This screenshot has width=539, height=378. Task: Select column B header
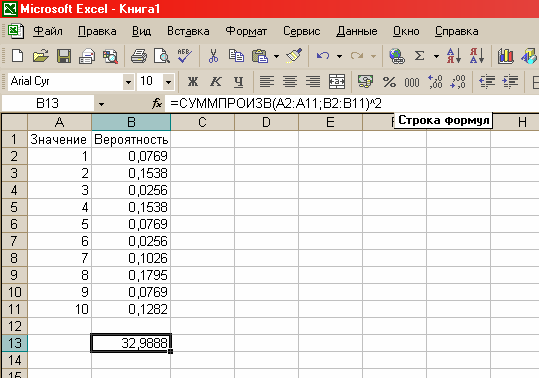pyautogui.click(x=131, y=122)
